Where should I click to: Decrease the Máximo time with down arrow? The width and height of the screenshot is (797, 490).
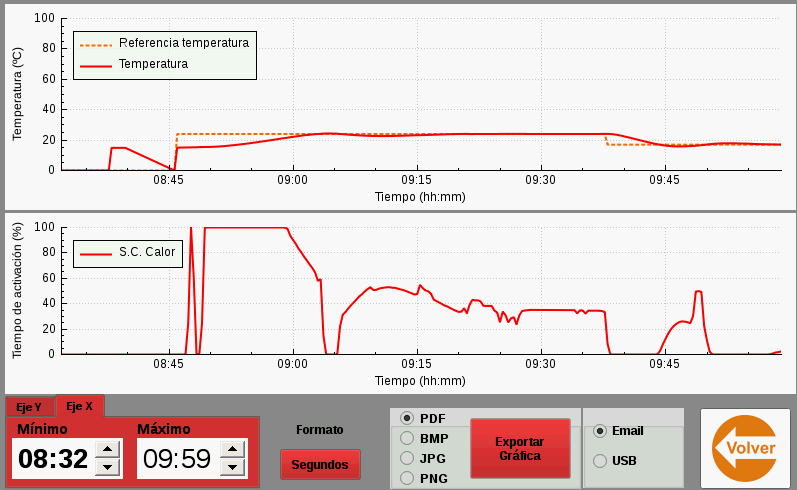pos(232,467)
